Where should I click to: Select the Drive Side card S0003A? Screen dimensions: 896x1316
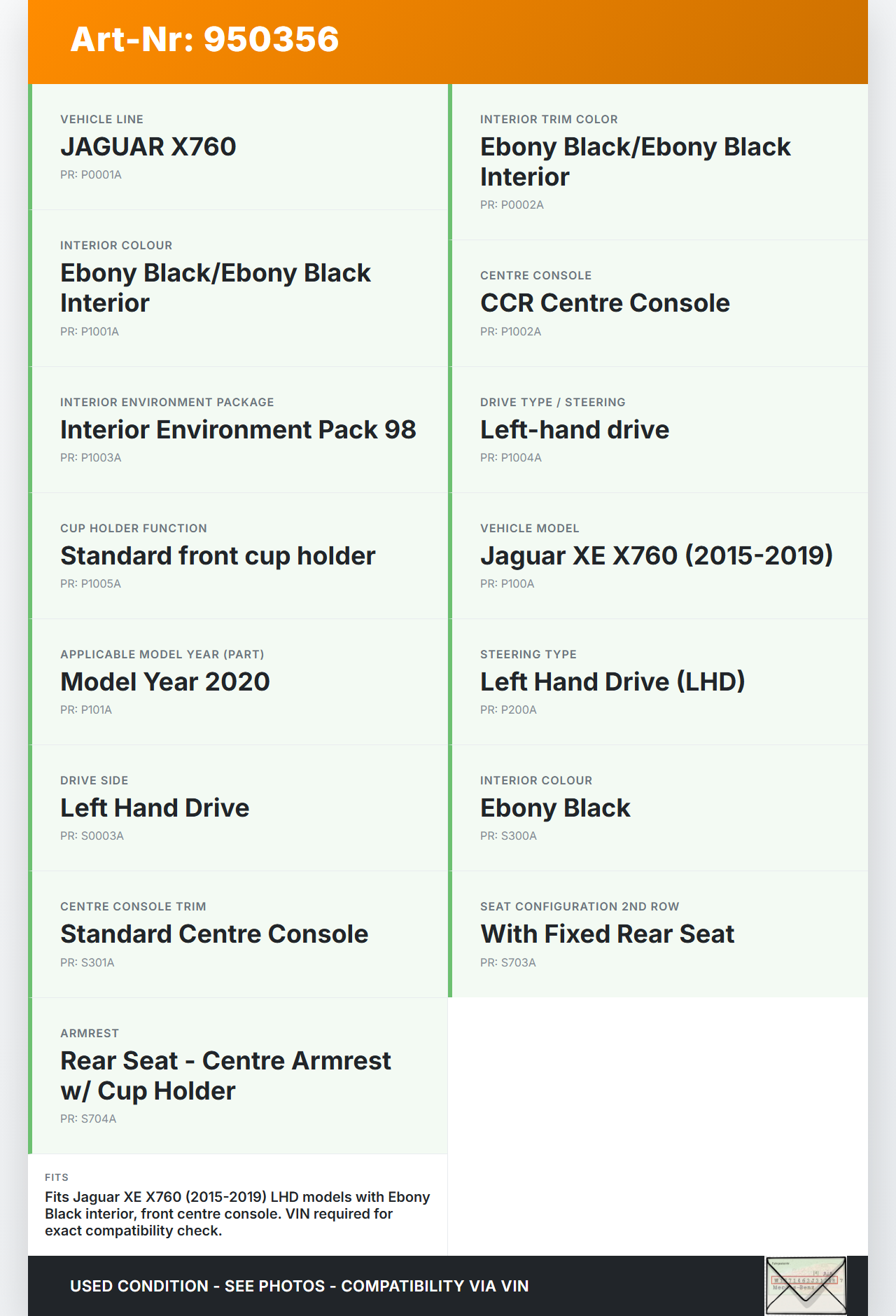coord(239,808)
